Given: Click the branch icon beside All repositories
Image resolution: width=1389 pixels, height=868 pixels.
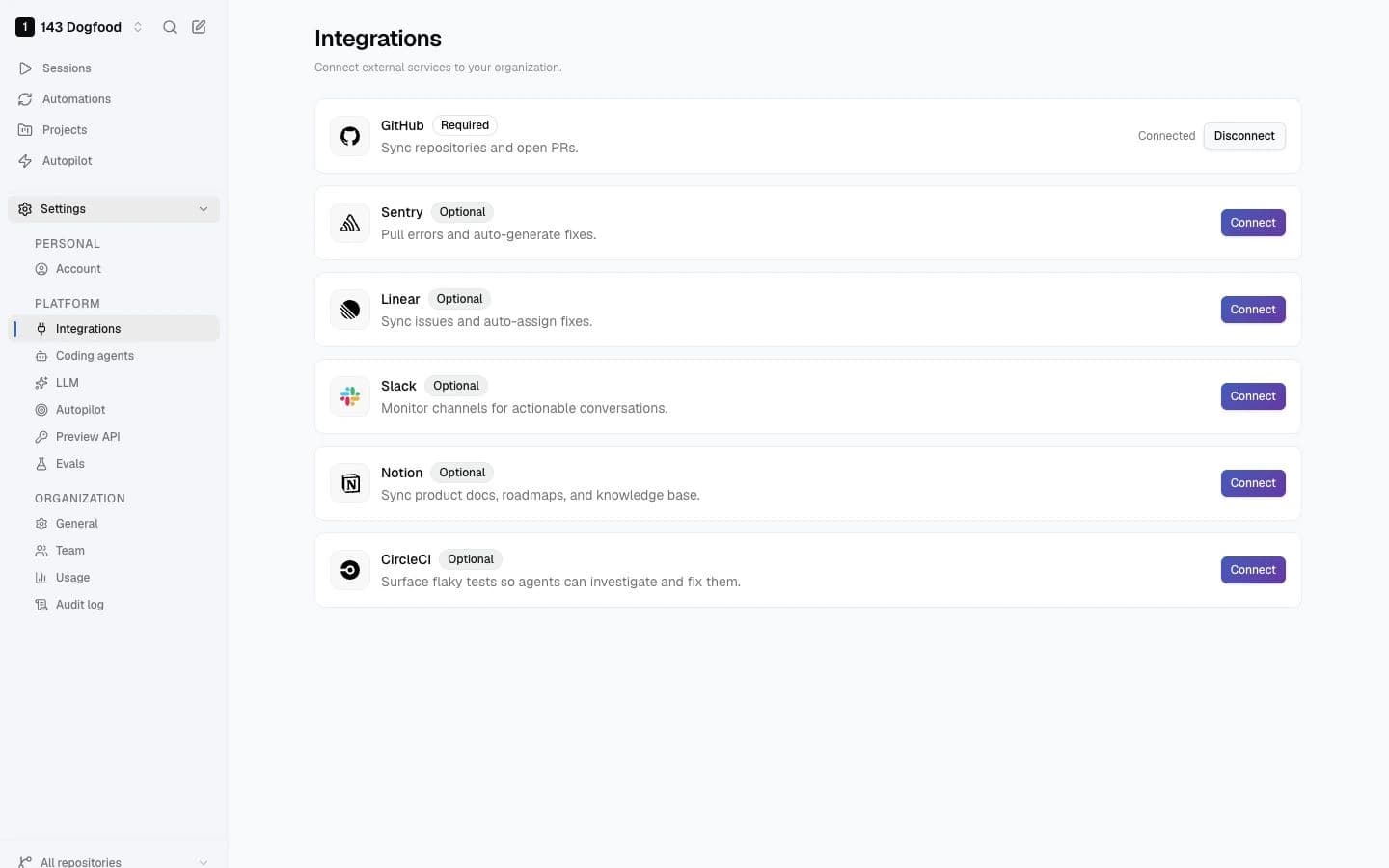Looking at the screenshot, I should (x=25, y=861).
